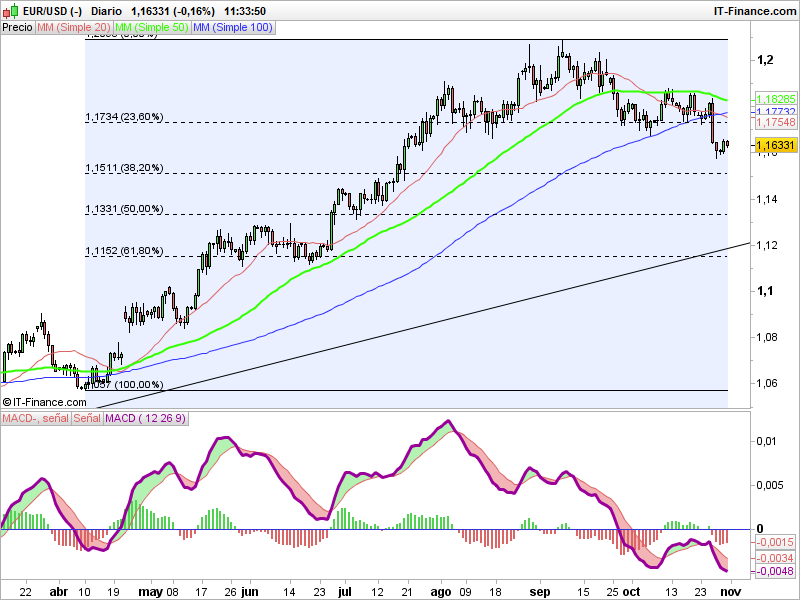Select the EUR/USD (-) instrument title
This screenshot has width=800, height=600.
52,11
